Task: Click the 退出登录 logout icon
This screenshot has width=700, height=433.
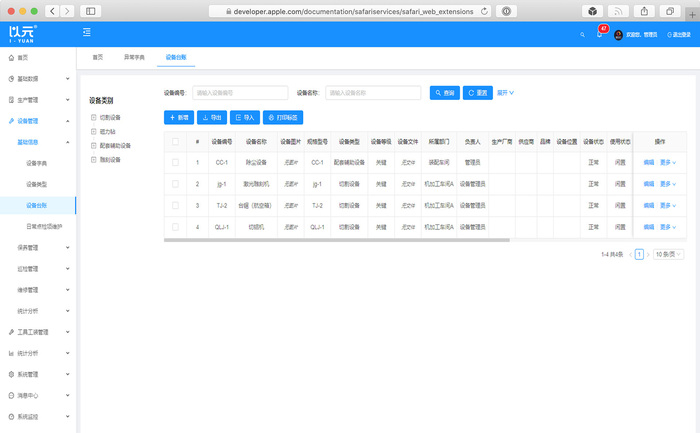Action: (668, 34)
